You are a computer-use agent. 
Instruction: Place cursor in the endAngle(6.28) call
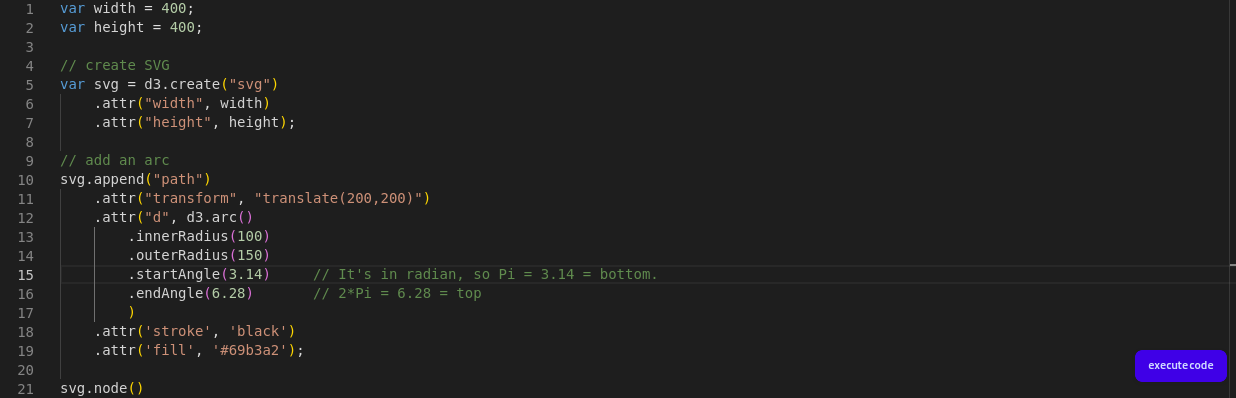tap(190, 293)
